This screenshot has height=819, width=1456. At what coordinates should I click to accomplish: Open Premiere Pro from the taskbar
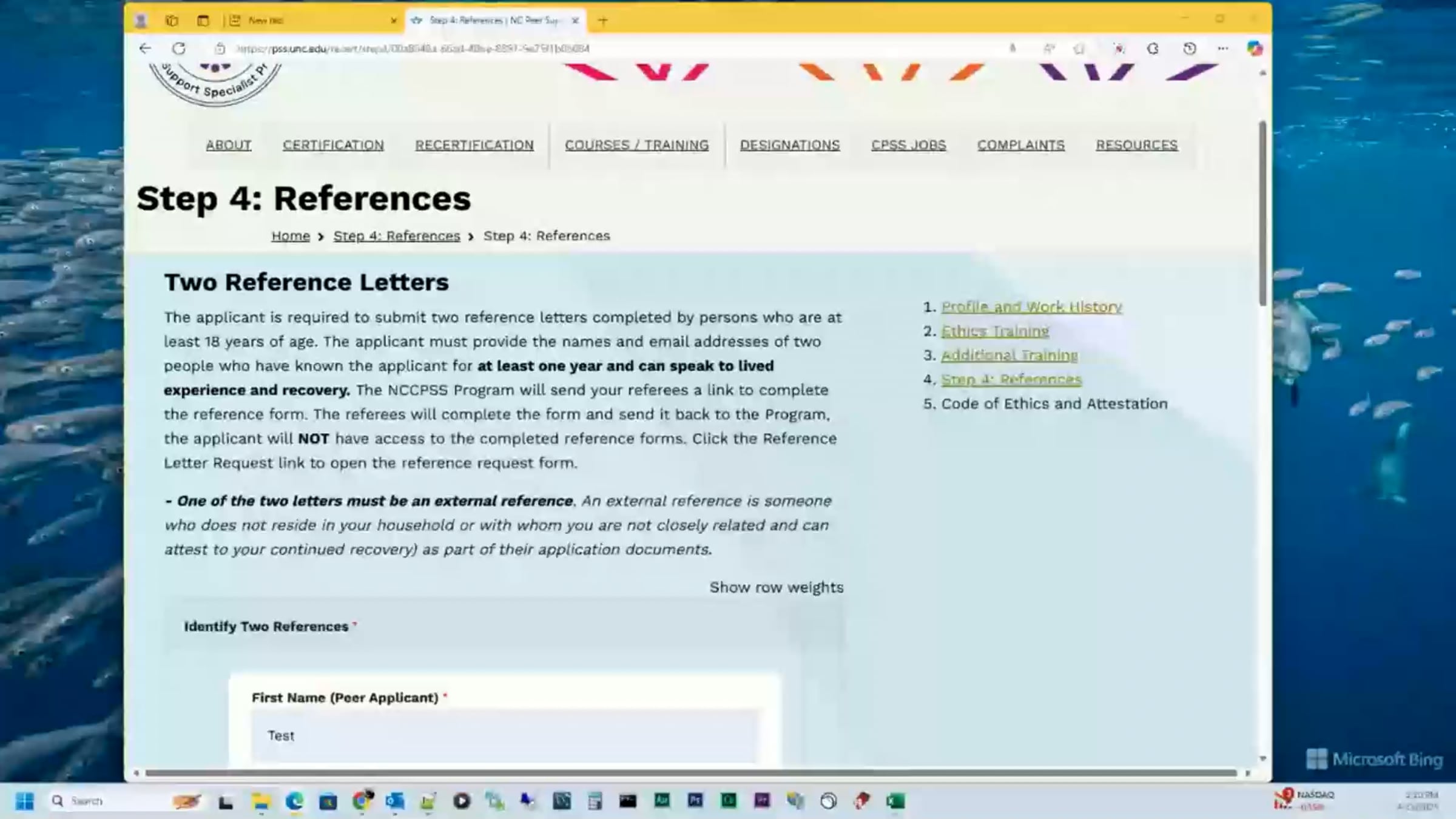(762, 801)
